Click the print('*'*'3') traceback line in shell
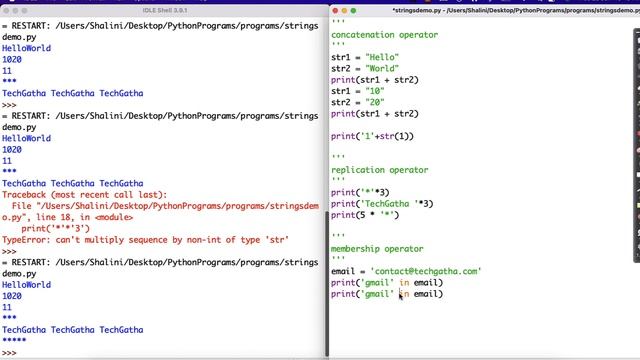640x360 pixels. click(x=56, y=229)
